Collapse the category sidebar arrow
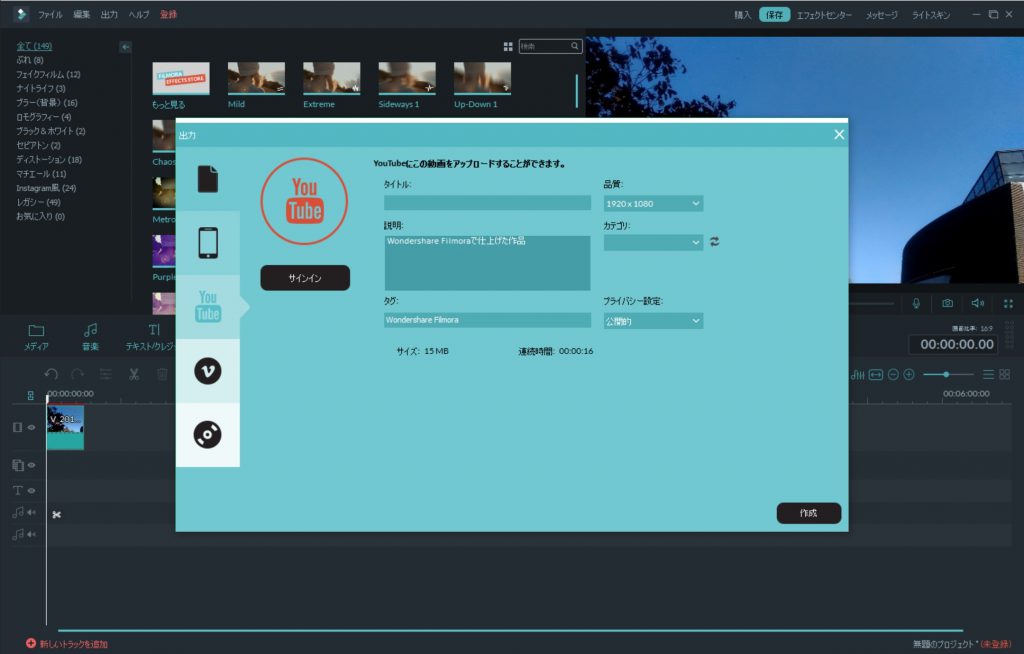 [x=125, y=46]
